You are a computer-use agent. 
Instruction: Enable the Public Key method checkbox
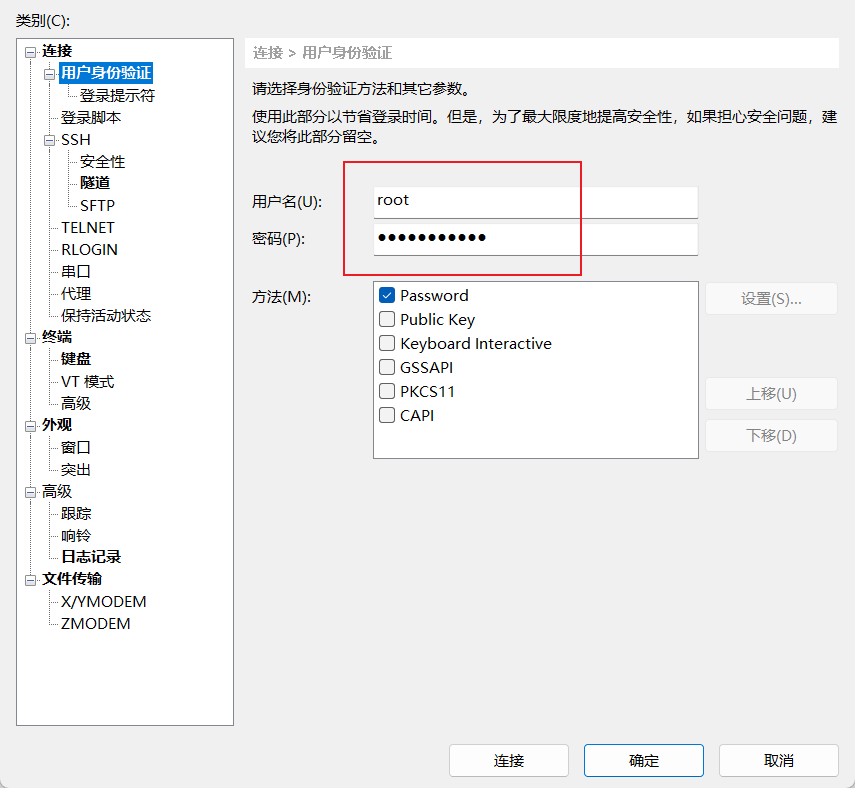point(387,319)
